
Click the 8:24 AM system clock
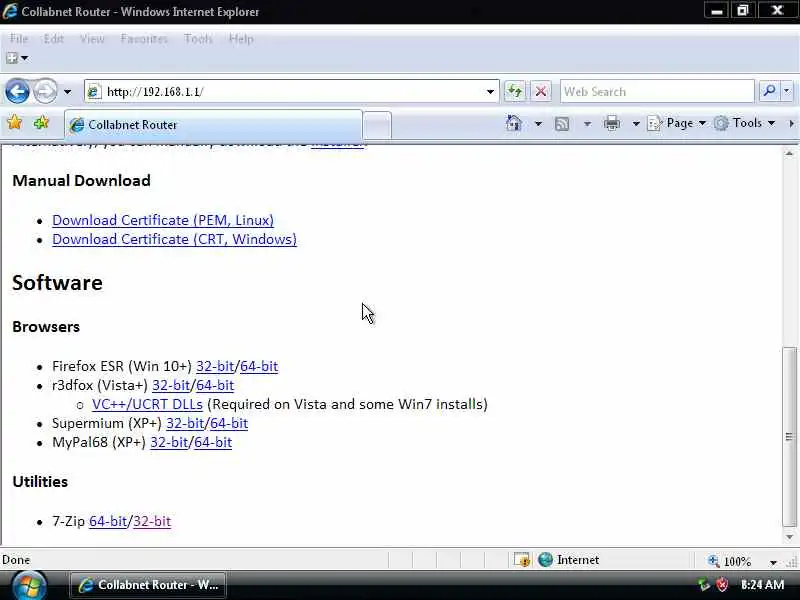(x=762, y=585)
